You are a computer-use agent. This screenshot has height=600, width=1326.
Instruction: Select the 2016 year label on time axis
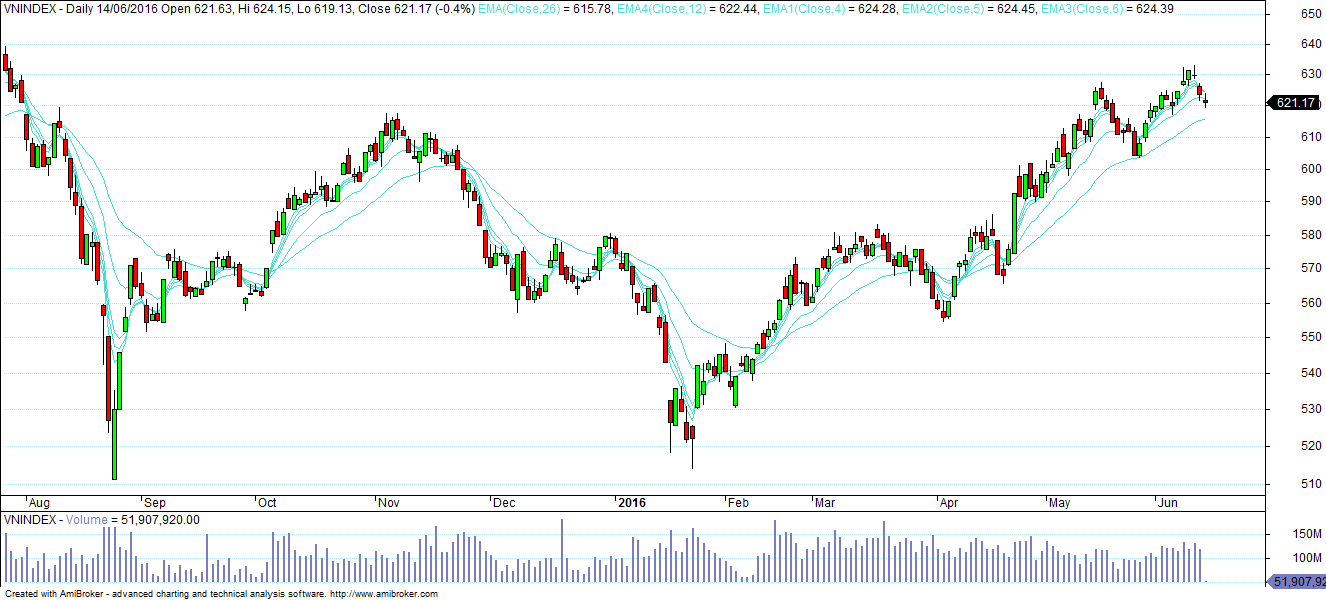point(630,503)
